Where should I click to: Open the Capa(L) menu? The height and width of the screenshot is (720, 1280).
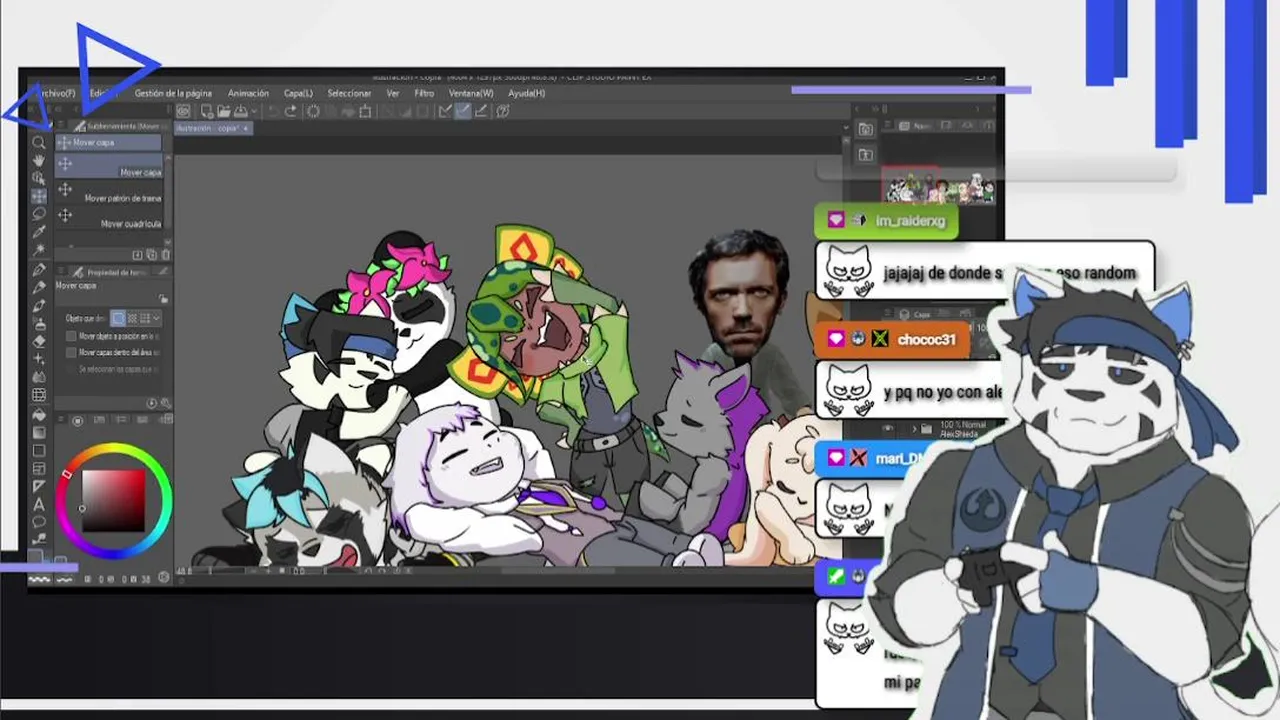pos(298,93)
